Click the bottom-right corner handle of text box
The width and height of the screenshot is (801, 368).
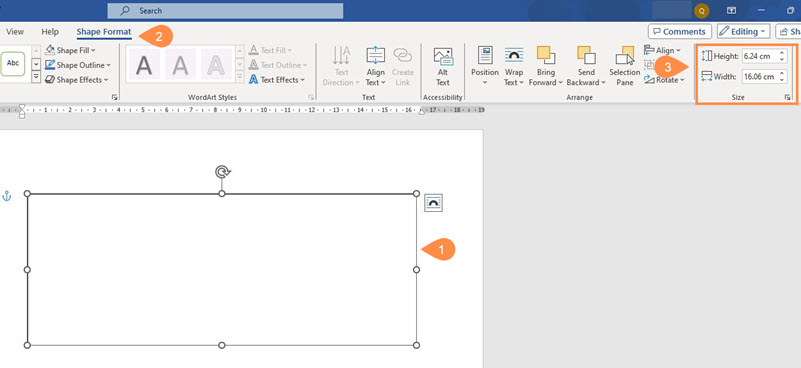[416, 346]
